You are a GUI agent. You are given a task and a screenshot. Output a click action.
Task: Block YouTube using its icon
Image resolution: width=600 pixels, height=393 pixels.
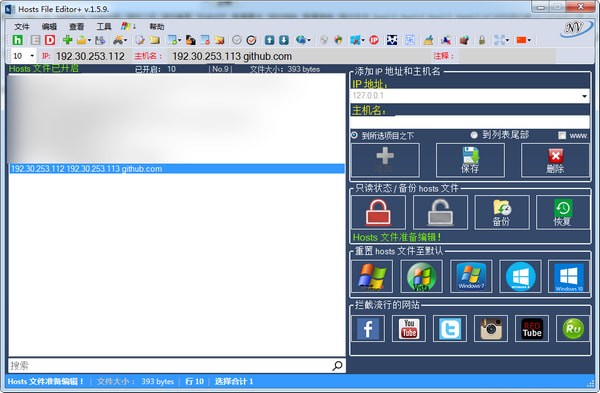(409, 328)
